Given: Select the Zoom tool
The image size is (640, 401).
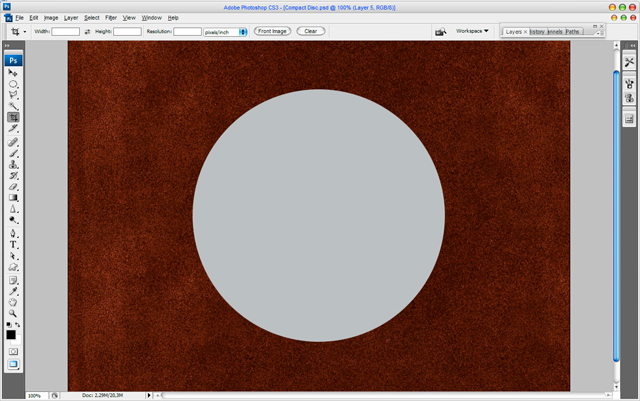Looking at the screenshot, I should (x=13, y=313).
